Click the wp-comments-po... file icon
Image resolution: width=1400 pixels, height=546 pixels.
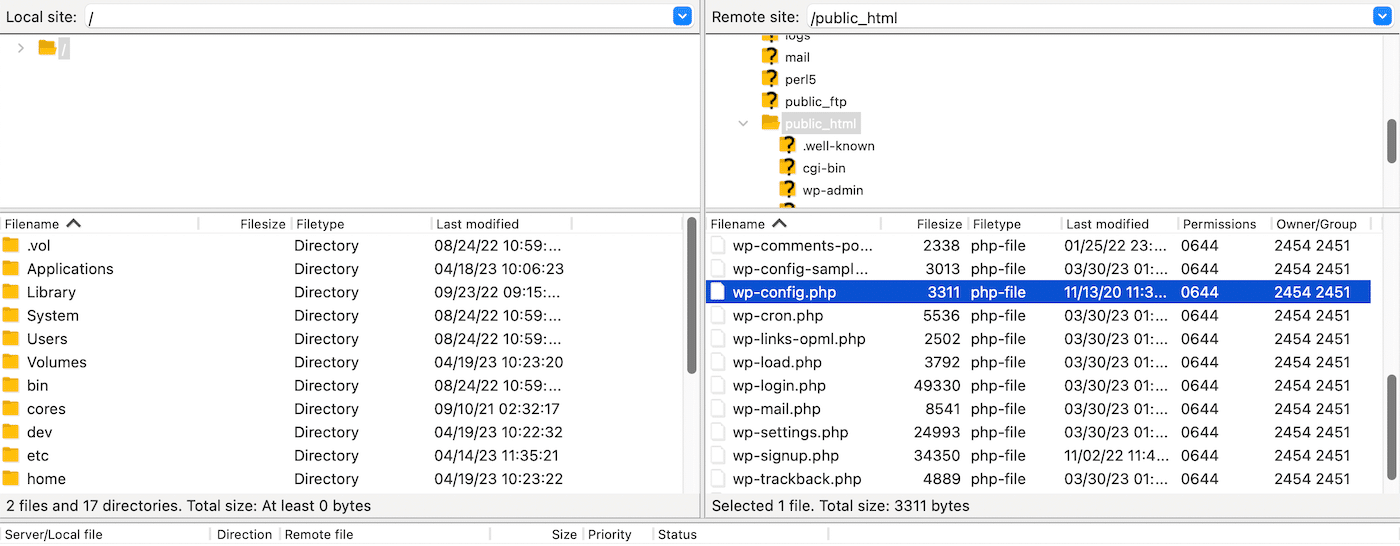[x=717, y=245]
